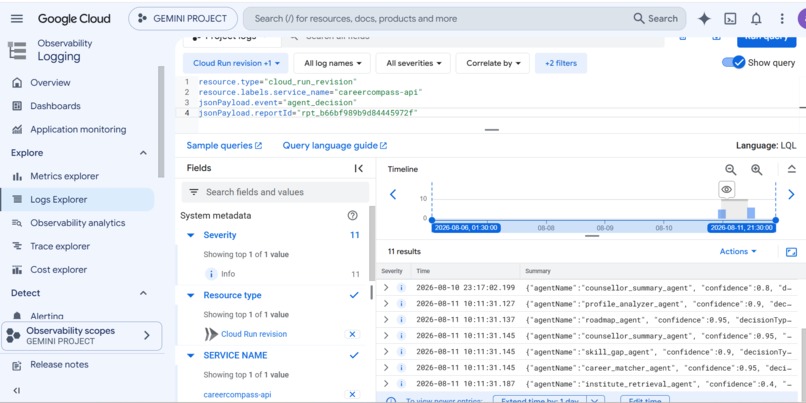Open Gemini AI sparkle assistant icon
Viewport: 806px width, 403px height.
point(704,19)
